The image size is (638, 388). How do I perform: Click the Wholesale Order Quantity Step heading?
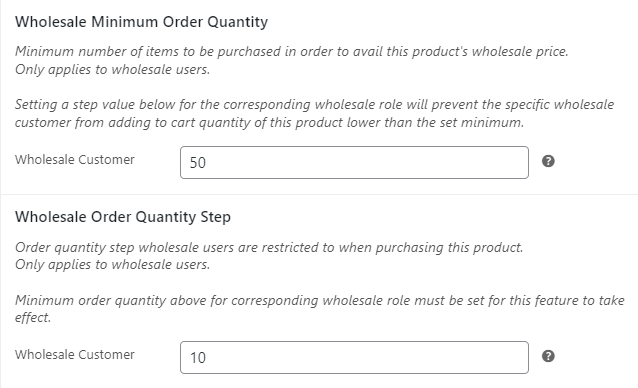[123, 217]
